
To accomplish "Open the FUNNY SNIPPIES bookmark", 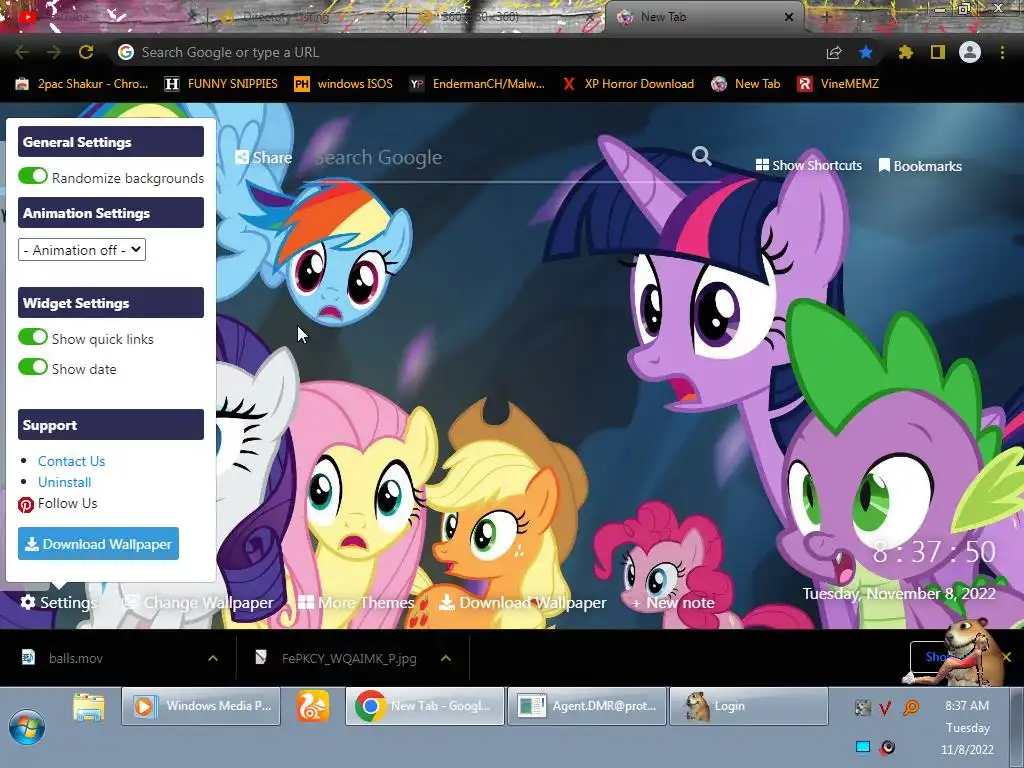I will (221, 84).
